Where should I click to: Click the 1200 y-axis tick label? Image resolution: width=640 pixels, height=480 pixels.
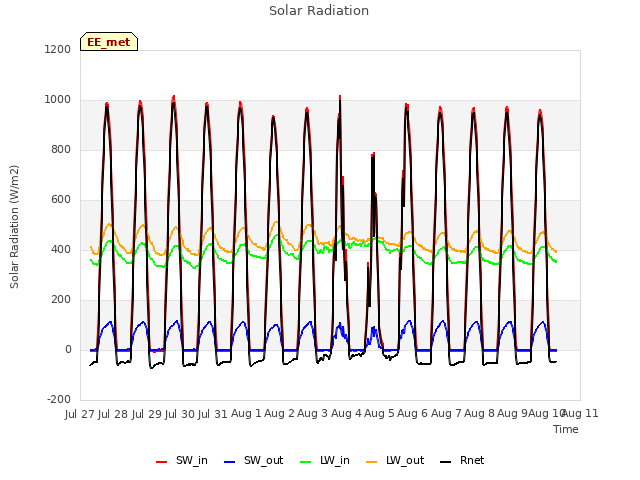click(58, 49)
